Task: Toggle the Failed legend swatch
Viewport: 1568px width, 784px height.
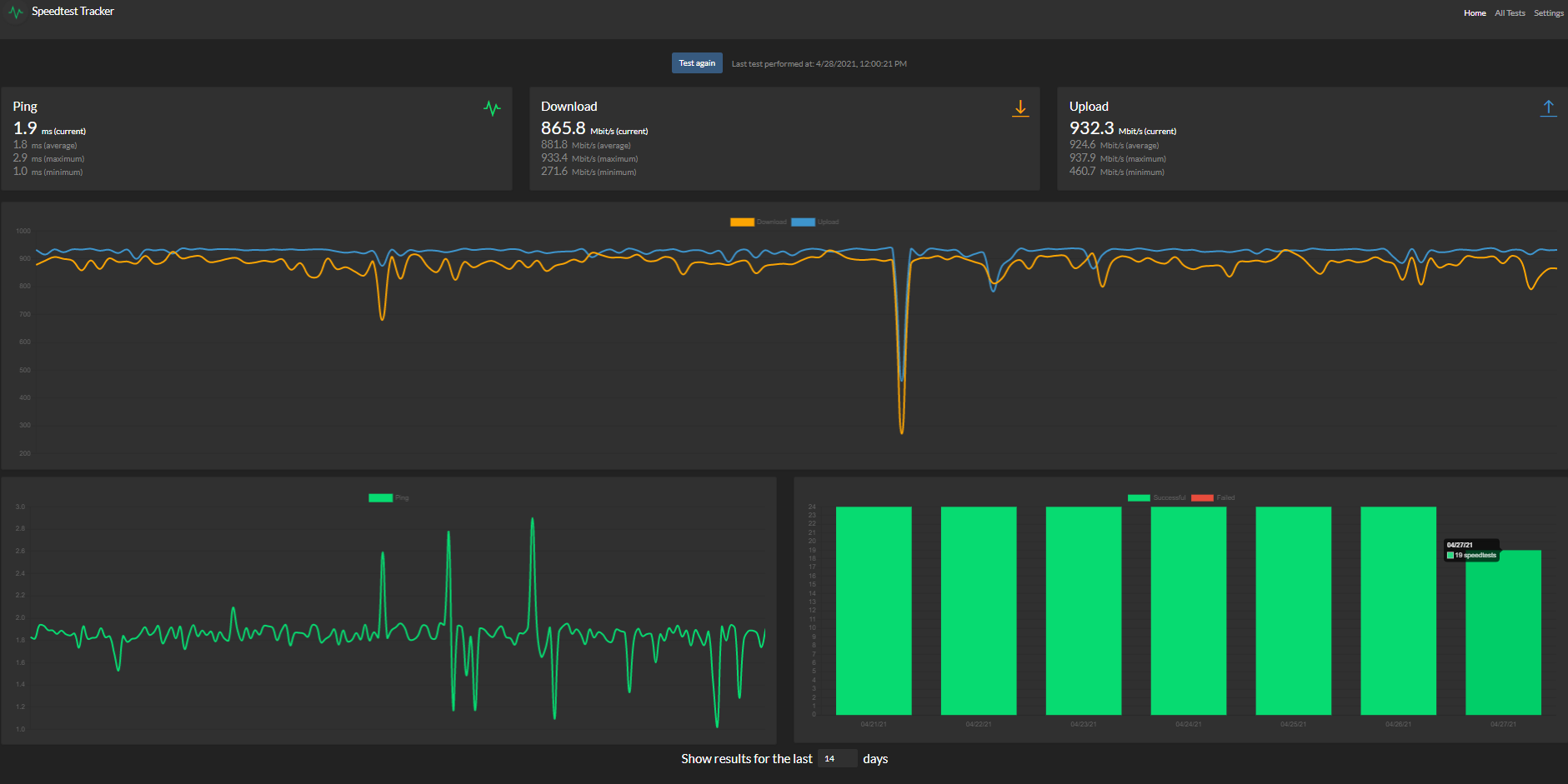Action: 1202,497
